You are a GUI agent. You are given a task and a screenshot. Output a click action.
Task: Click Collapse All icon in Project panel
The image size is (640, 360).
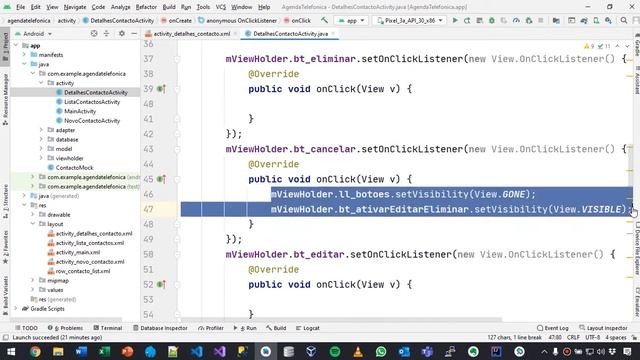pyautogui.click(x=107, y=33)
